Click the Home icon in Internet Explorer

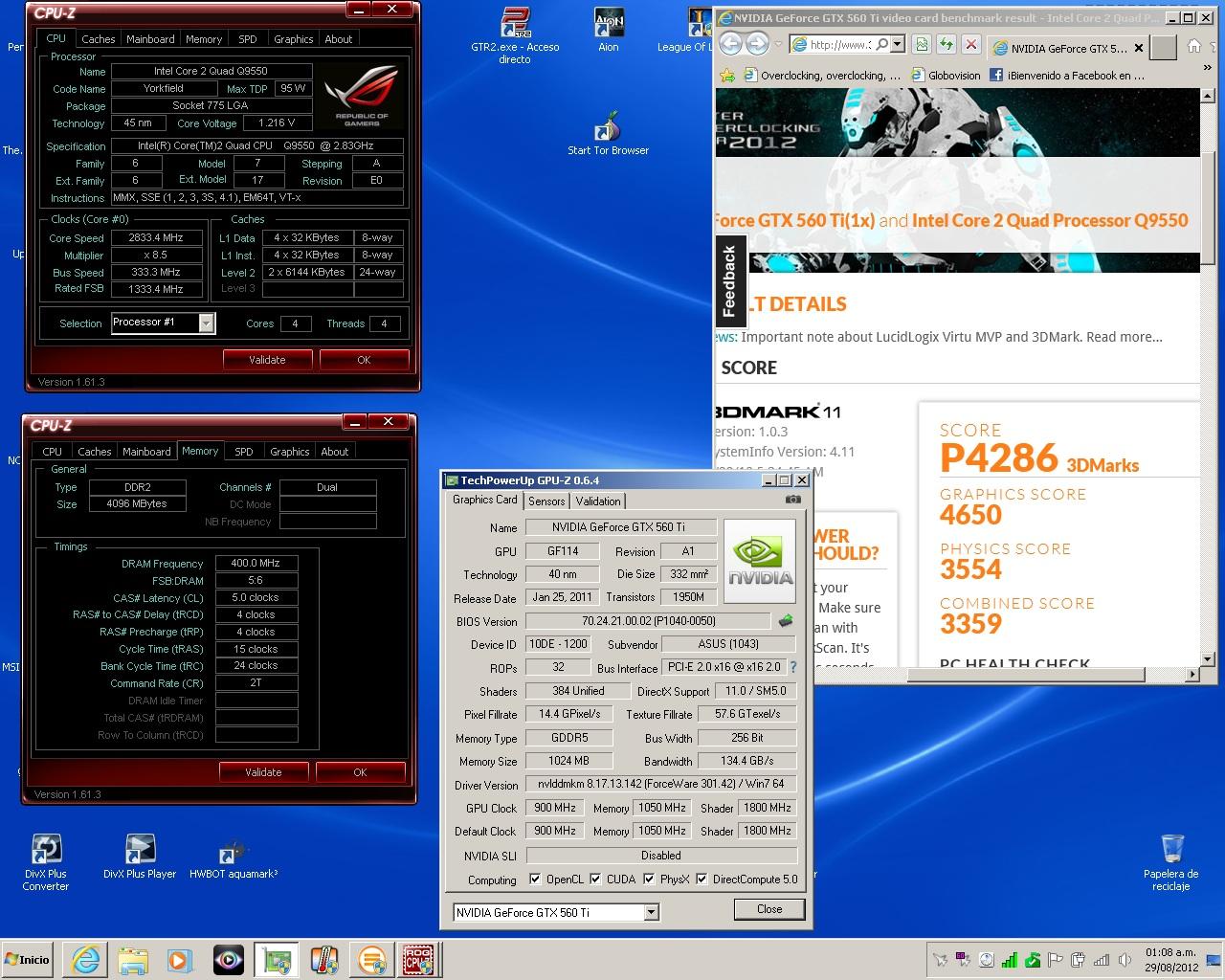click(x=1194, y=46)
